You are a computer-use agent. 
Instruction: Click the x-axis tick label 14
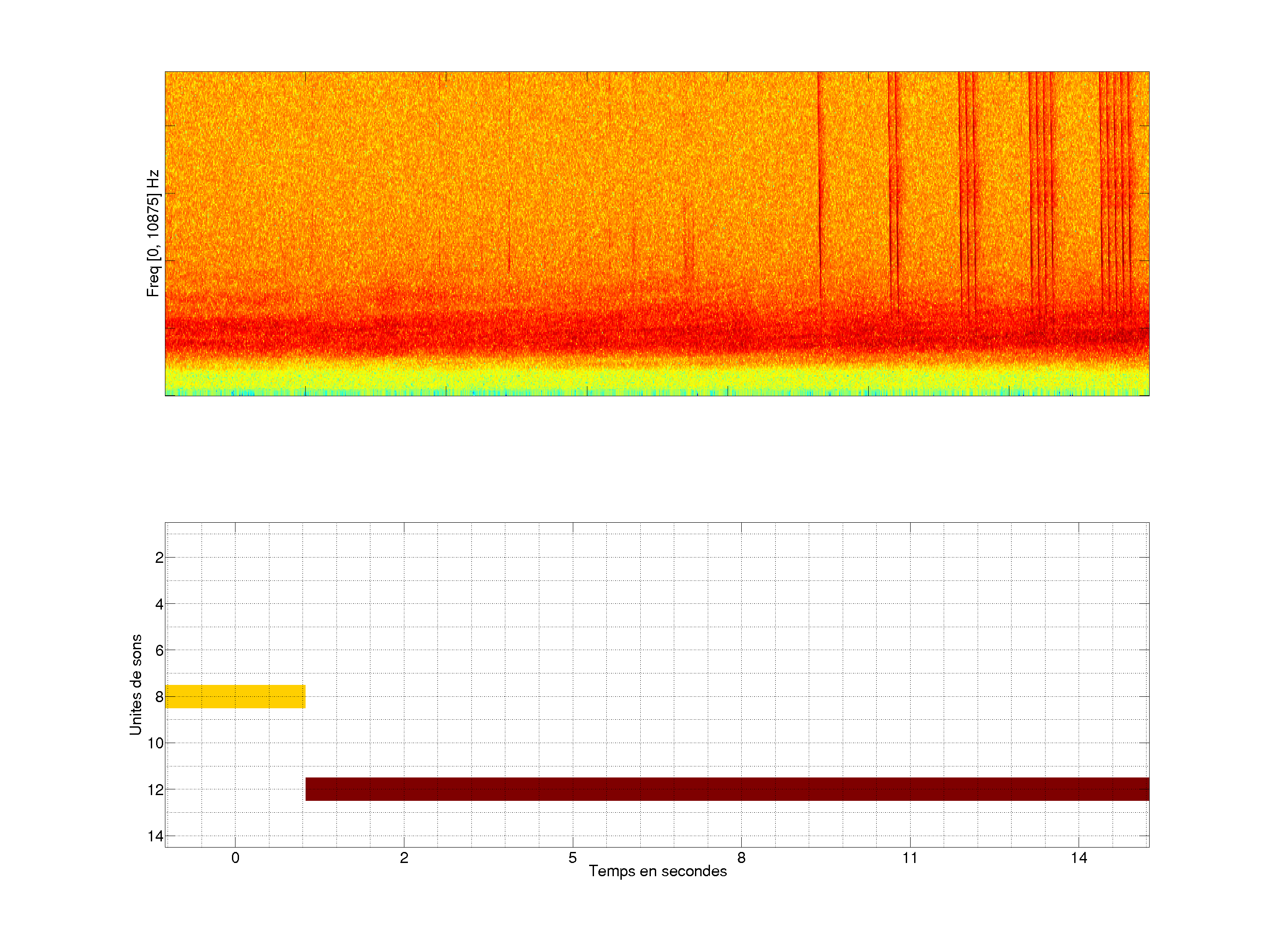(1079, 858)
